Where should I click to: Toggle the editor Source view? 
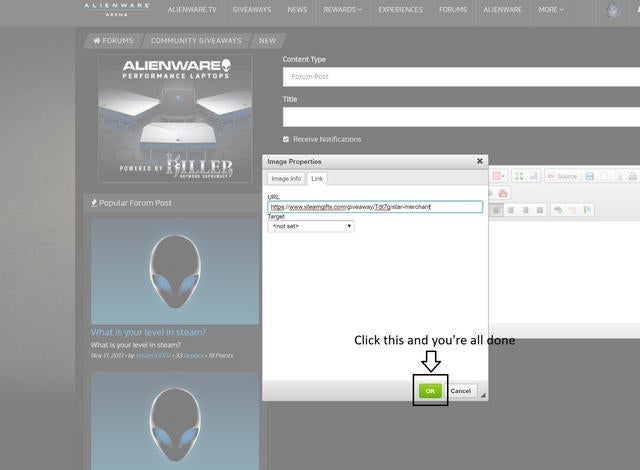pyautogui.click(x=562, y=176)
